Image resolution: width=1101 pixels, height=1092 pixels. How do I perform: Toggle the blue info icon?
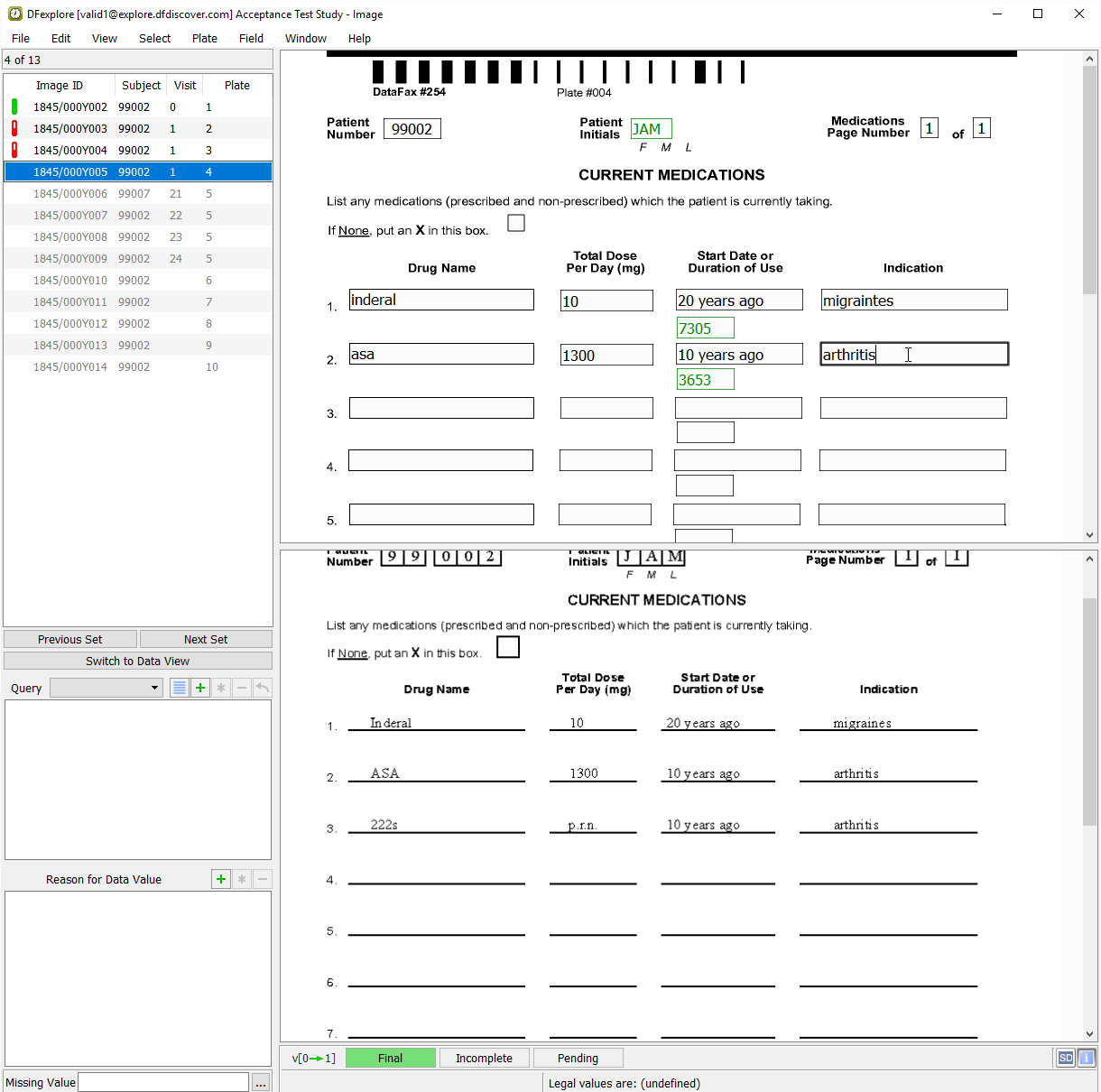click(x=1087, y=1058)
